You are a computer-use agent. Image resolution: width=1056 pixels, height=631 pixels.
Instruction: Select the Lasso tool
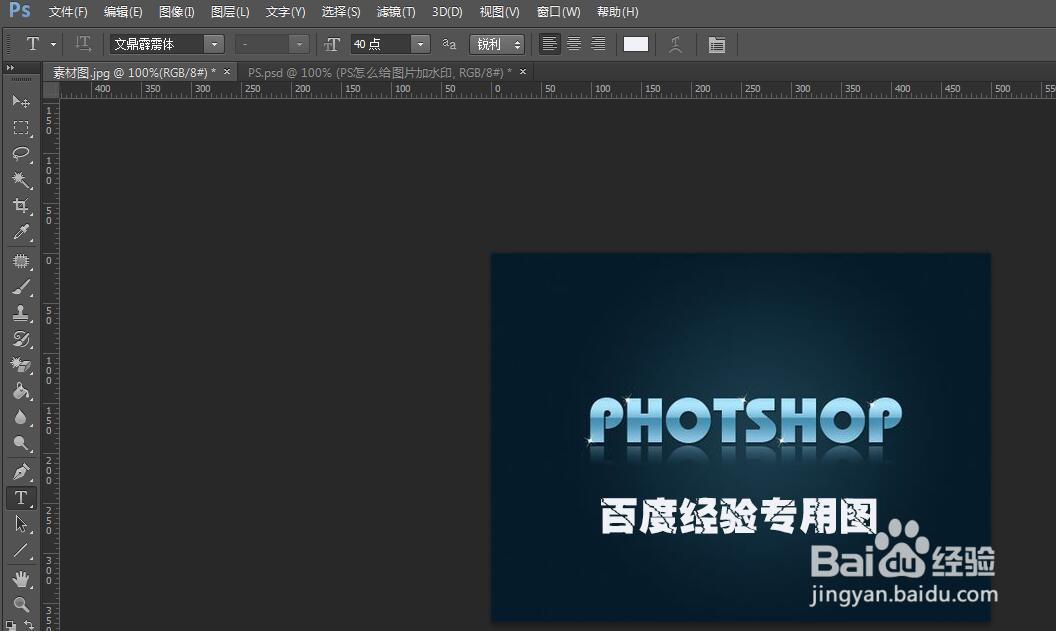point(21,154)
